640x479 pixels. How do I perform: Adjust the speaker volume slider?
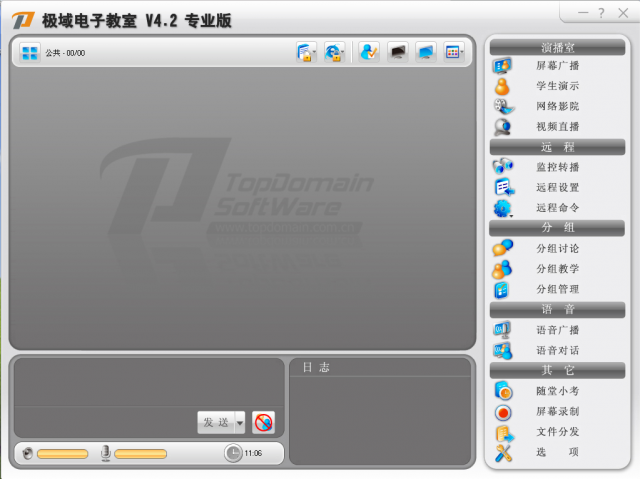tap(62, 454)
